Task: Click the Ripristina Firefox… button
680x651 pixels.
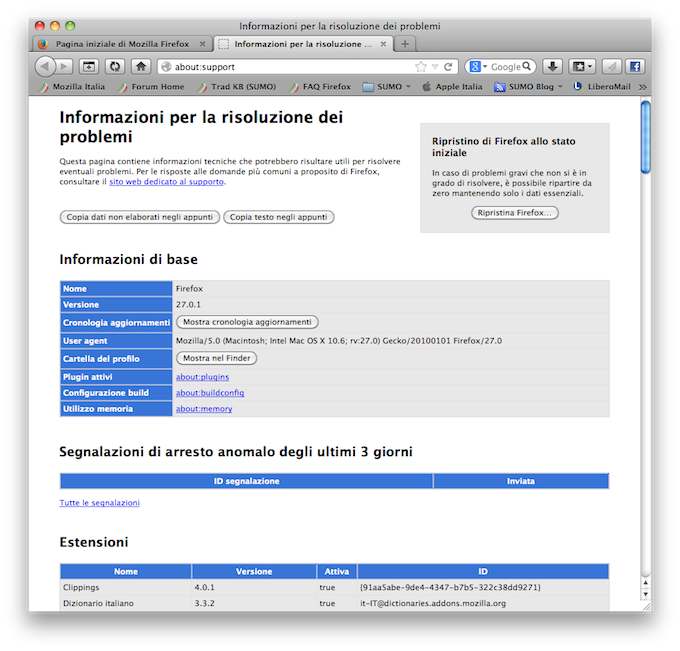Action: [515, 213]
